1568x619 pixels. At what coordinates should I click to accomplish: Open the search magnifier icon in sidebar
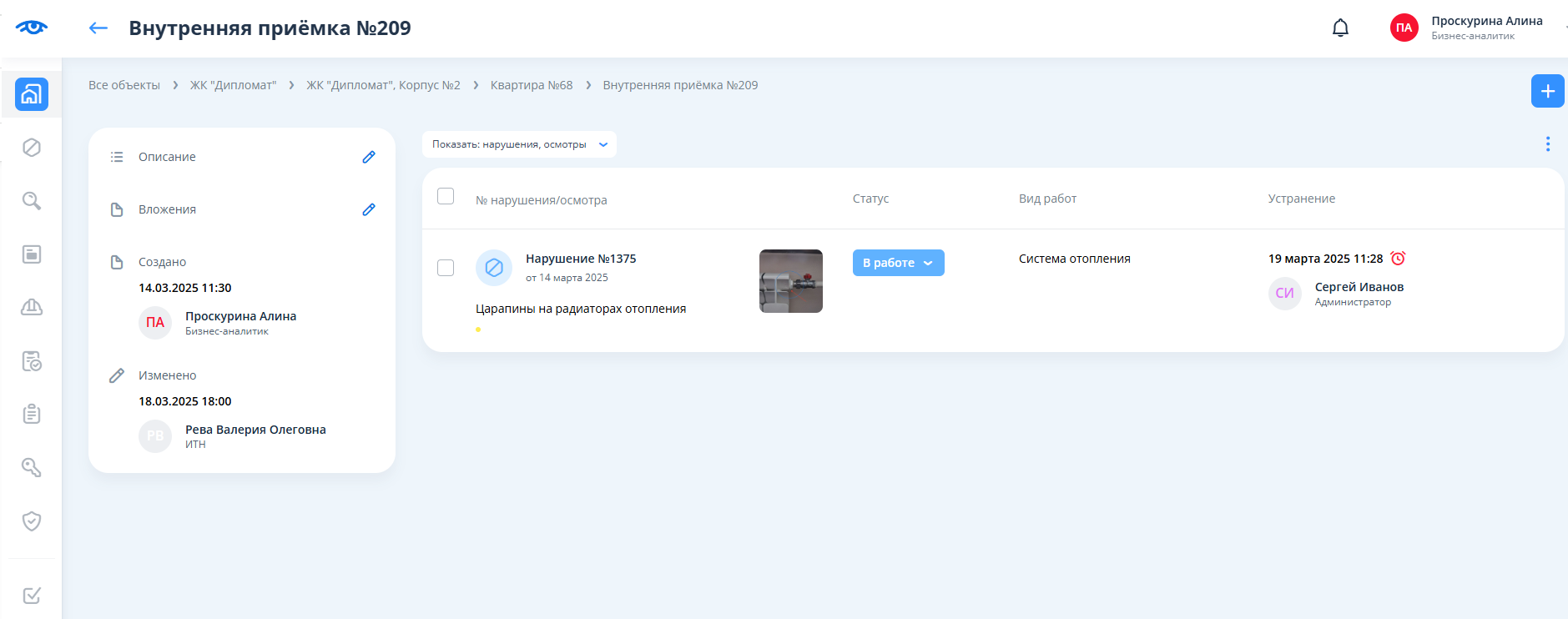(x=32, y=201)
